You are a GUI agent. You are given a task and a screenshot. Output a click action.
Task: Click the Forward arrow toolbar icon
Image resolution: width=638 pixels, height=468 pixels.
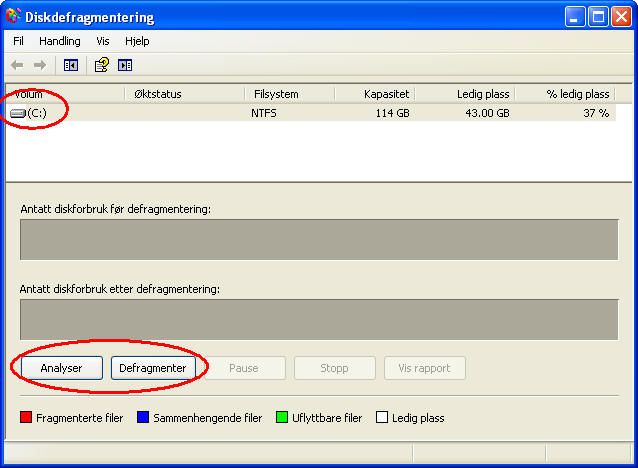(x=40, y=65)
